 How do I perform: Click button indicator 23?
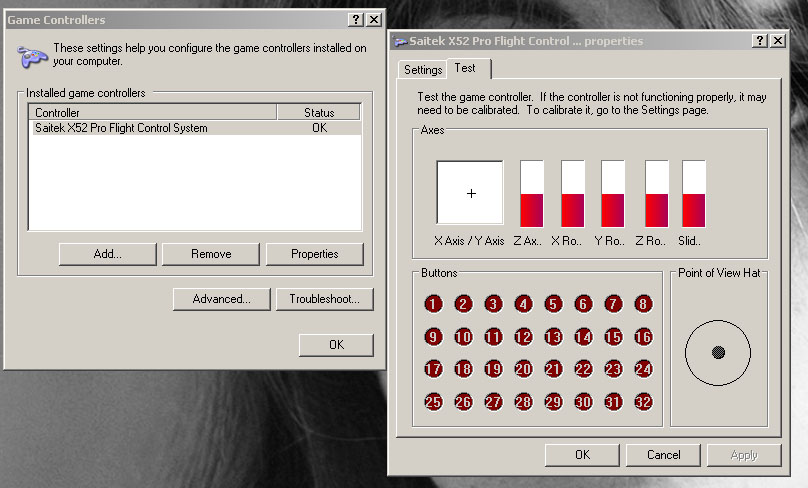[x=613, y=369]
